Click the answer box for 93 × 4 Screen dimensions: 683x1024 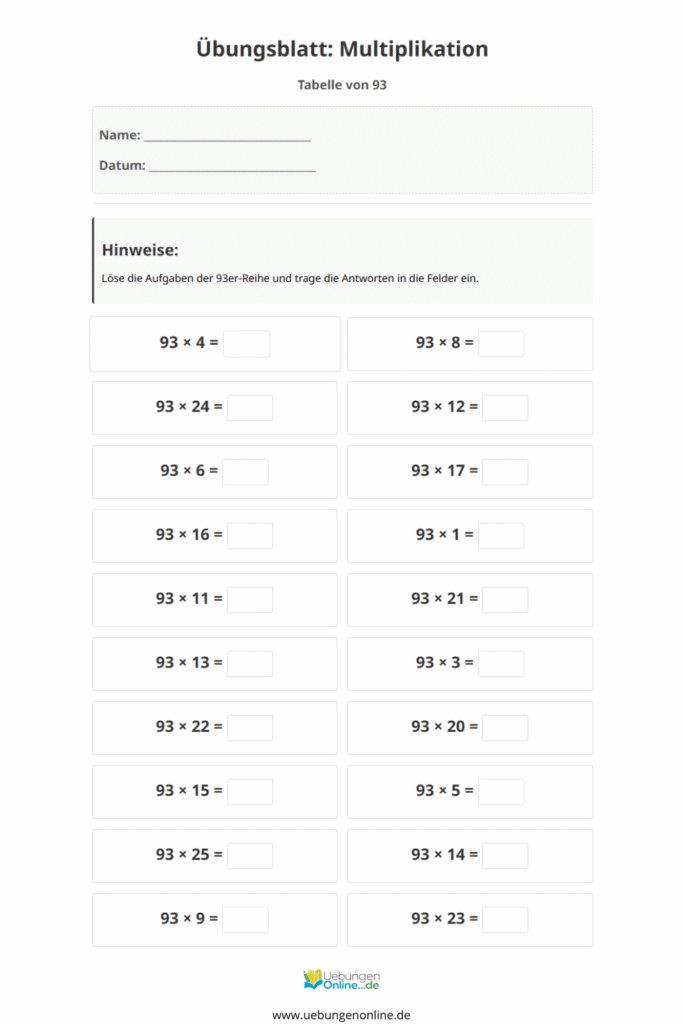(247, 344)
